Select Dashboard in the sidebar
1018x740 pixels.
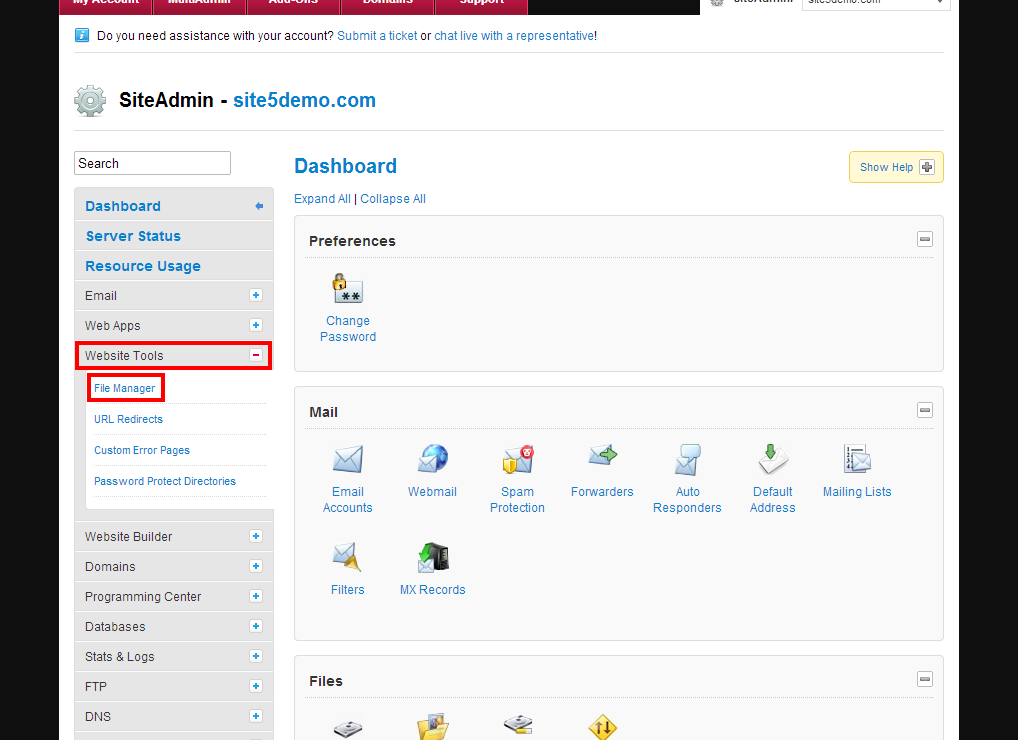(123, 206)
